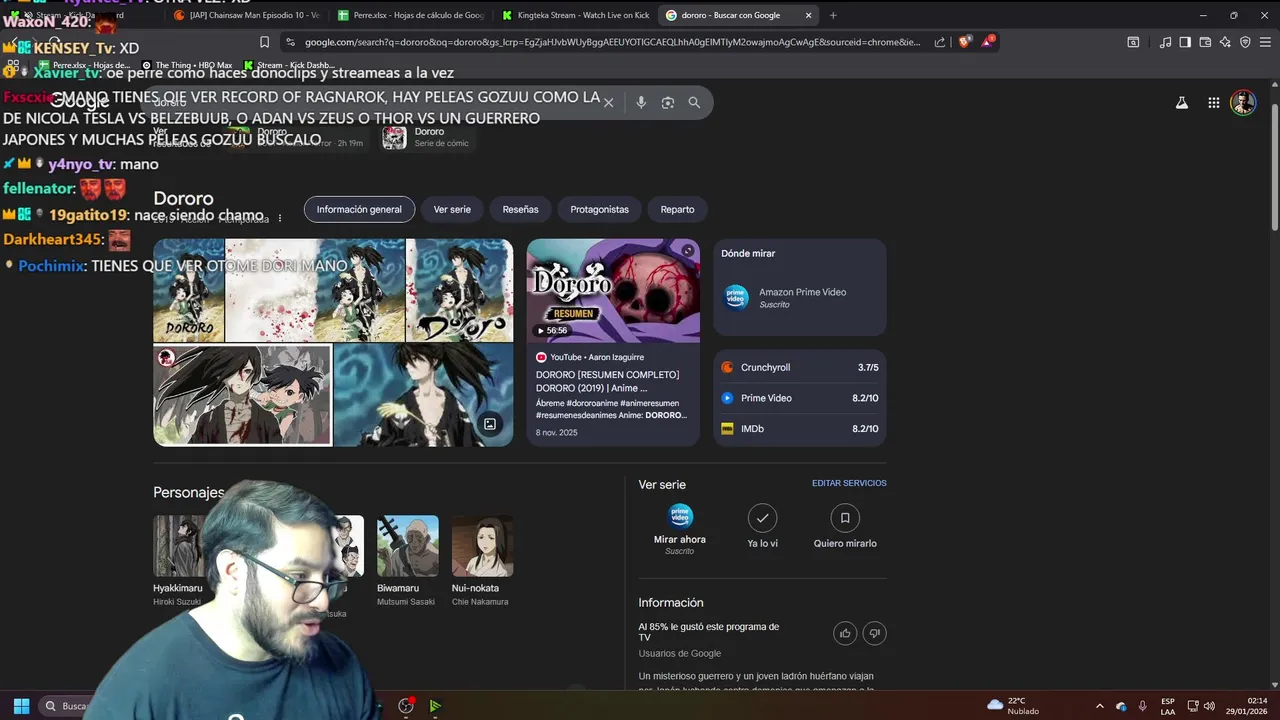Click the Prime Video 'Mirar ahora' icon

pyautogui.click(x=680, y=516)
